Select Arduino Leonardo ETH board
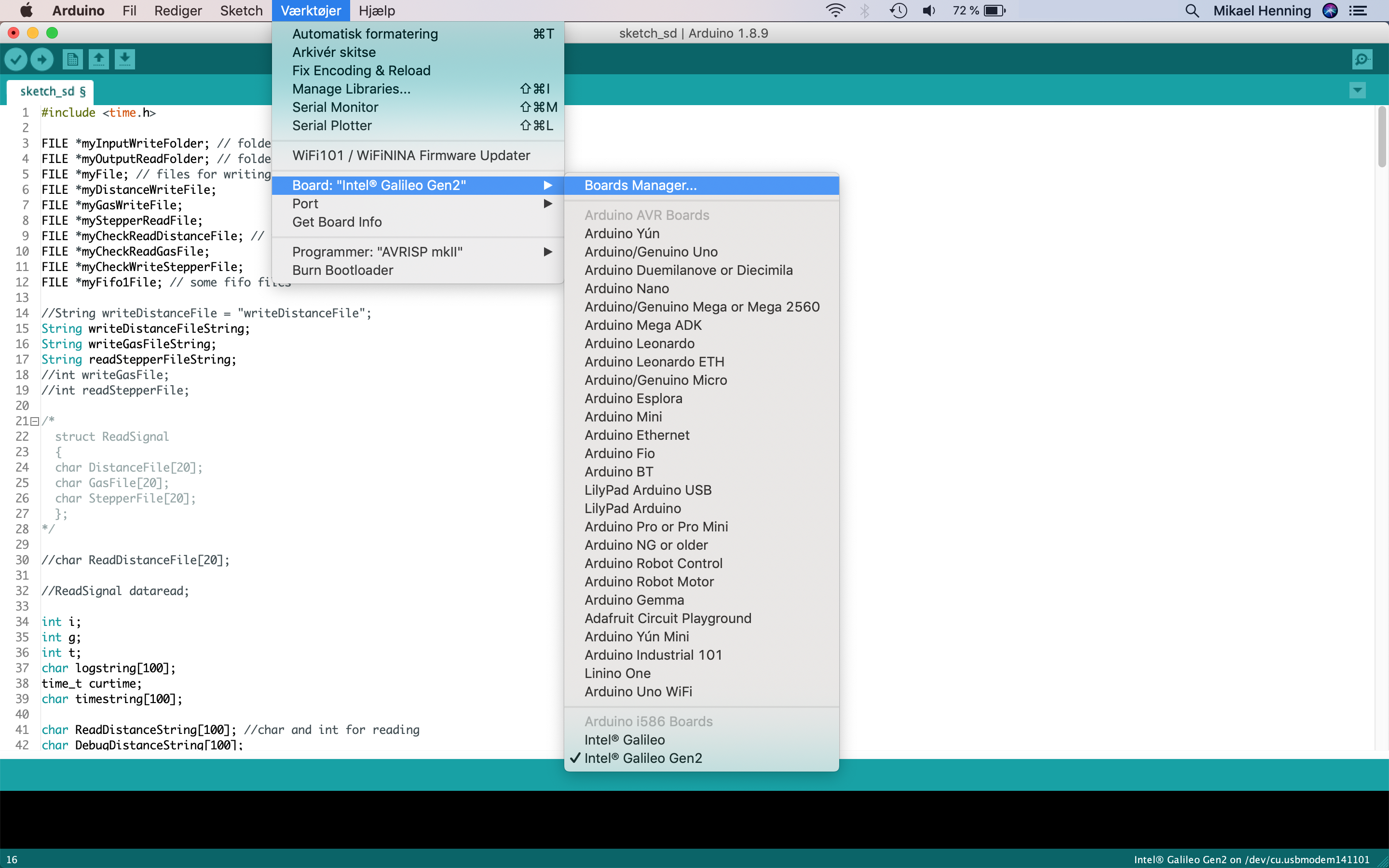 coord(701,362)
